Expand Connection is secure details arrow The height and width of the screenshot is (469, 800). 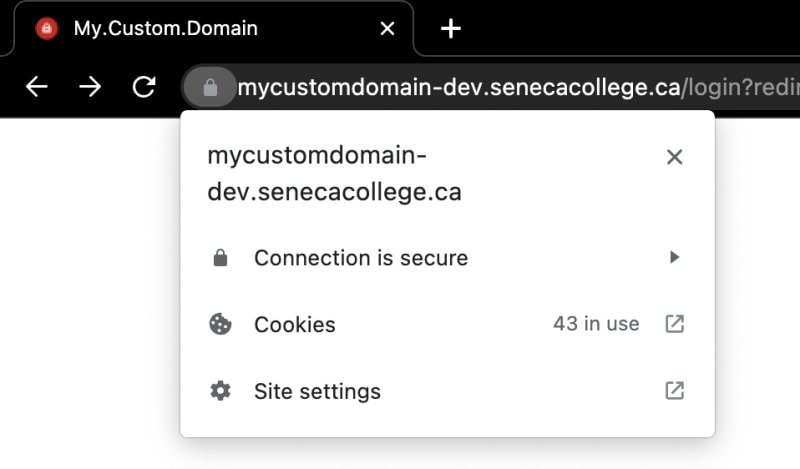click(x=674, y=257)
